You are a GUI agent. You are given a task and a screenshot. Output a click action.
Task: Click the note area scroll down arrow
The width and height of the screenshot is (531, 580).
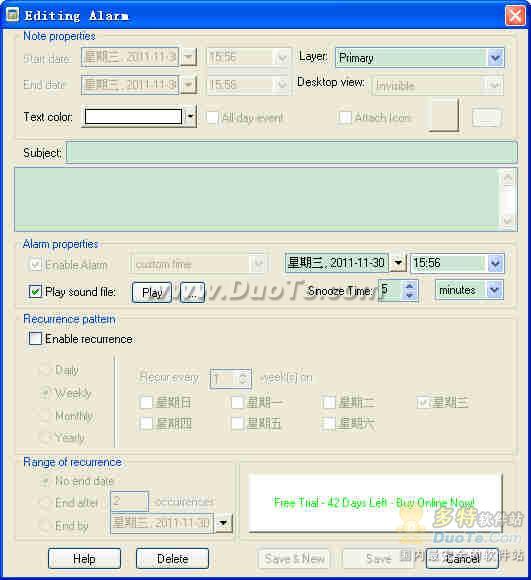pos(508,220)
